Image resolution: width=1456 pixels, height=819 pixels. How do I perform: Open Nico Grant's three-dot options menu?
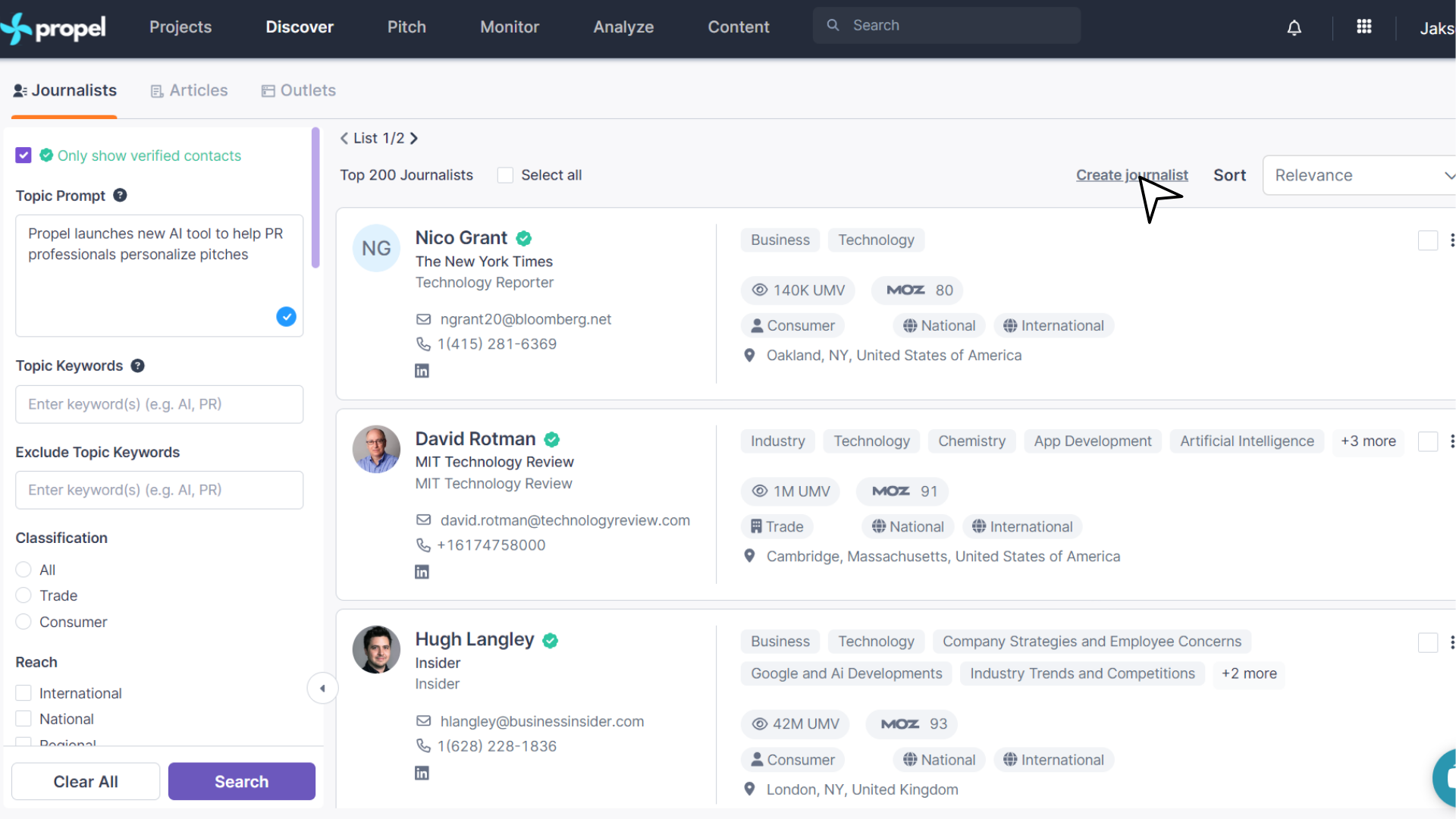pos(1451,240)
